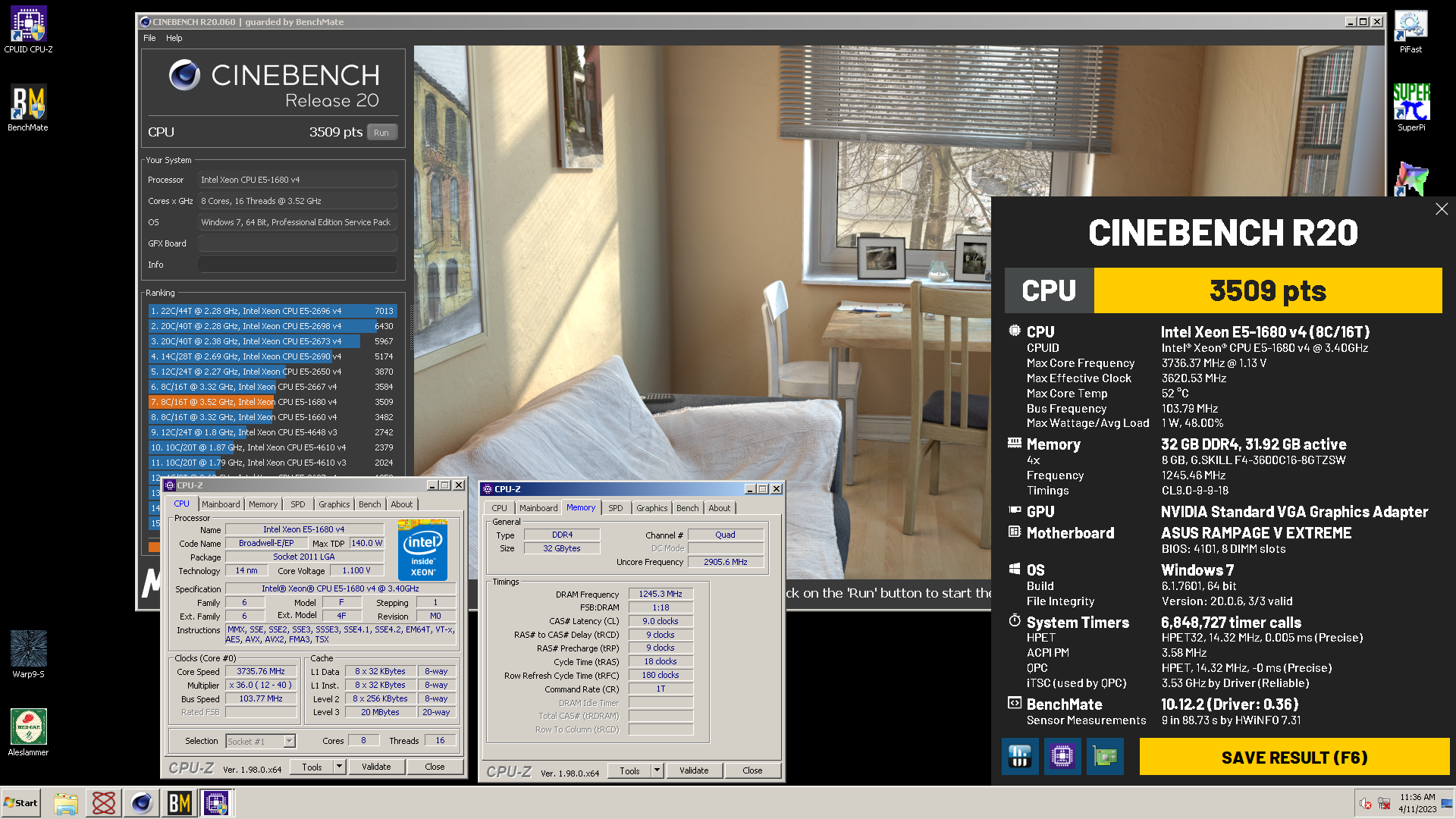Click the red atom icon on taskbar
This screenshot has width=1456, height=819.
coord(104,803)
